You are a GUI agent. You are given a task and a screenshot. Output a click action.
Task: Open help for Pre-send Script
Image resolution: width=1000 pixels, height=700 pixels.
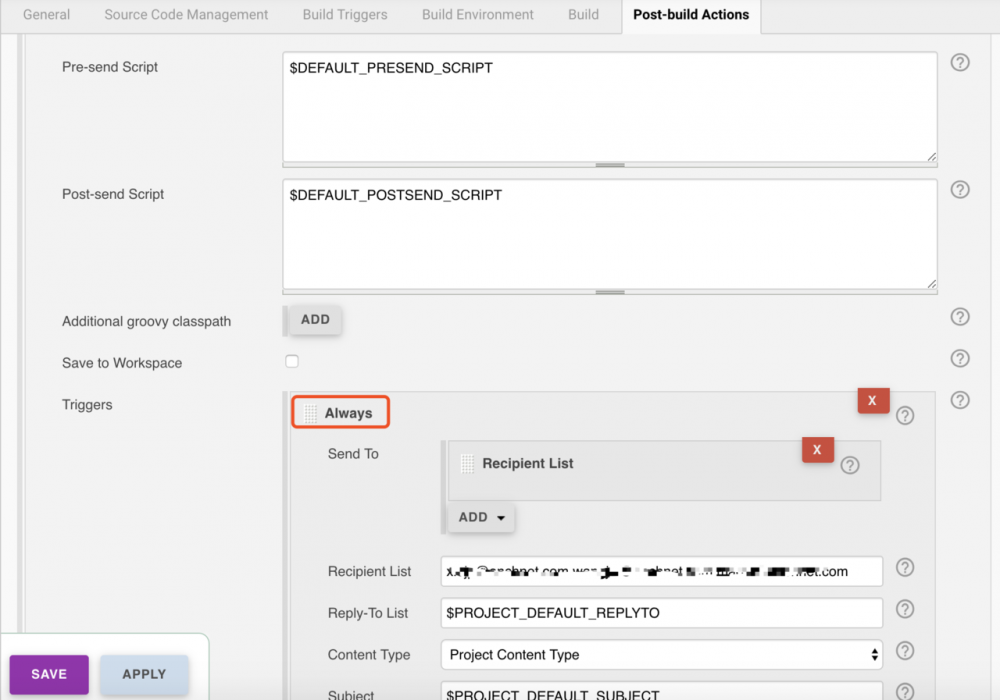click(x=959, y=62)
